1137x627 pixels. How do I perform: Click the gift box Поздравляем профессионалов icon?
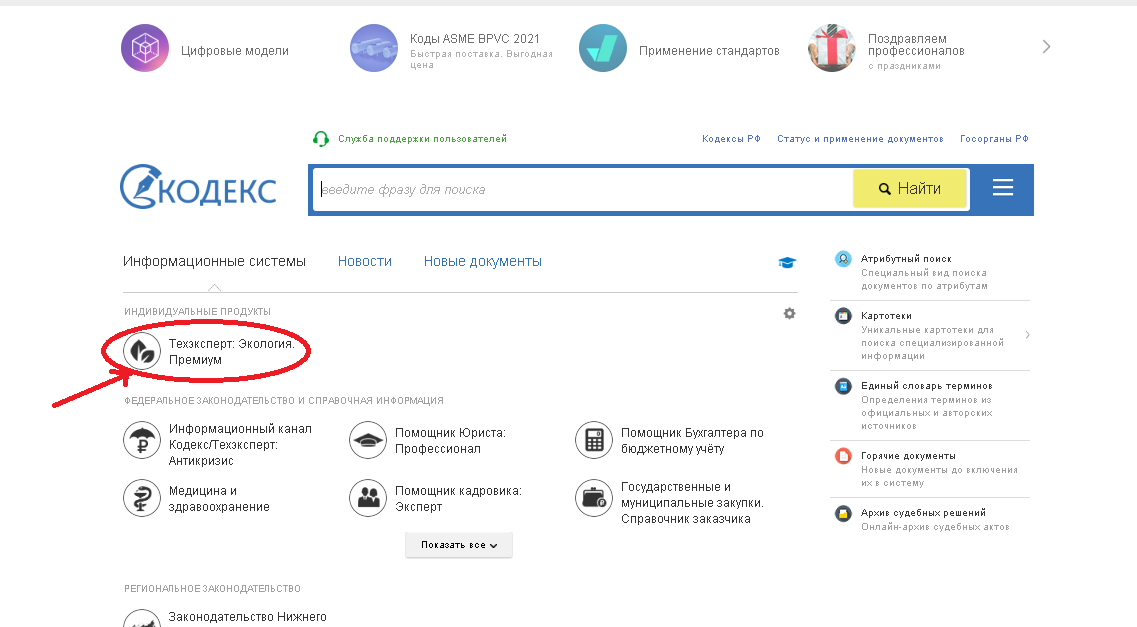(832, 48)
